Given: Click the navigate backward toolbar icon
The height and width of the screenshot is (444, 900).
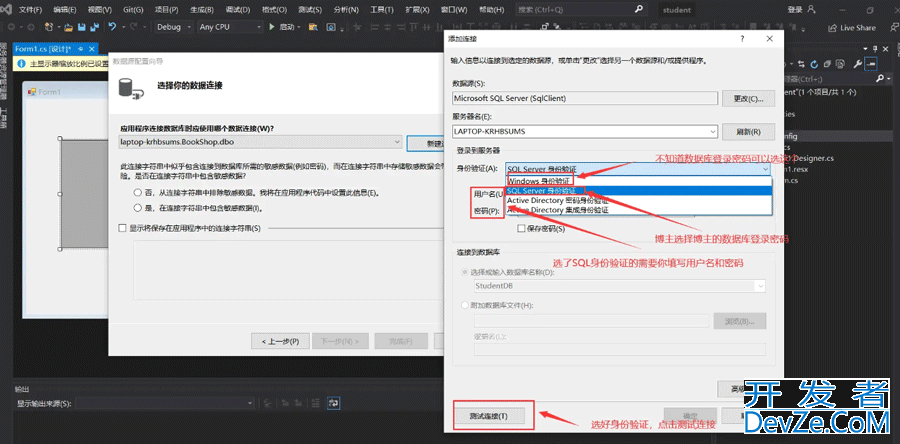Looking at the screenshot, I should pos(12,27).
